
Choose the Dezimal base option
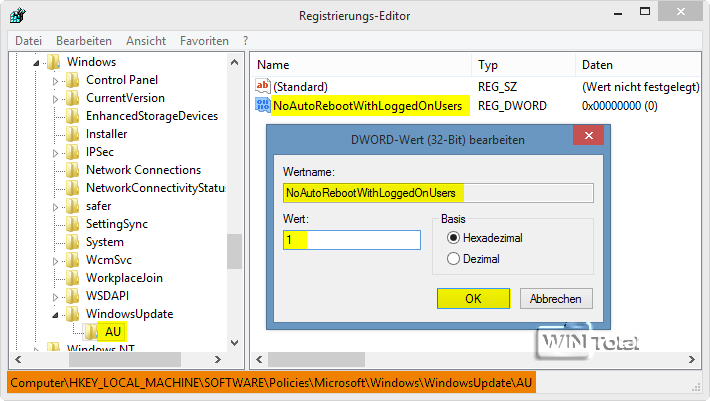click(x=453, y=259)
